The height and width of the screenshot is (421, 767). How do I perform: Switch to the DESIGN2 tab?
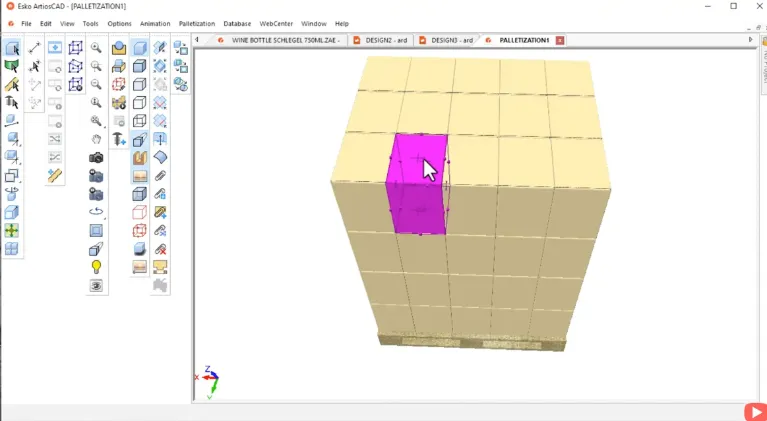pos(383,40)
